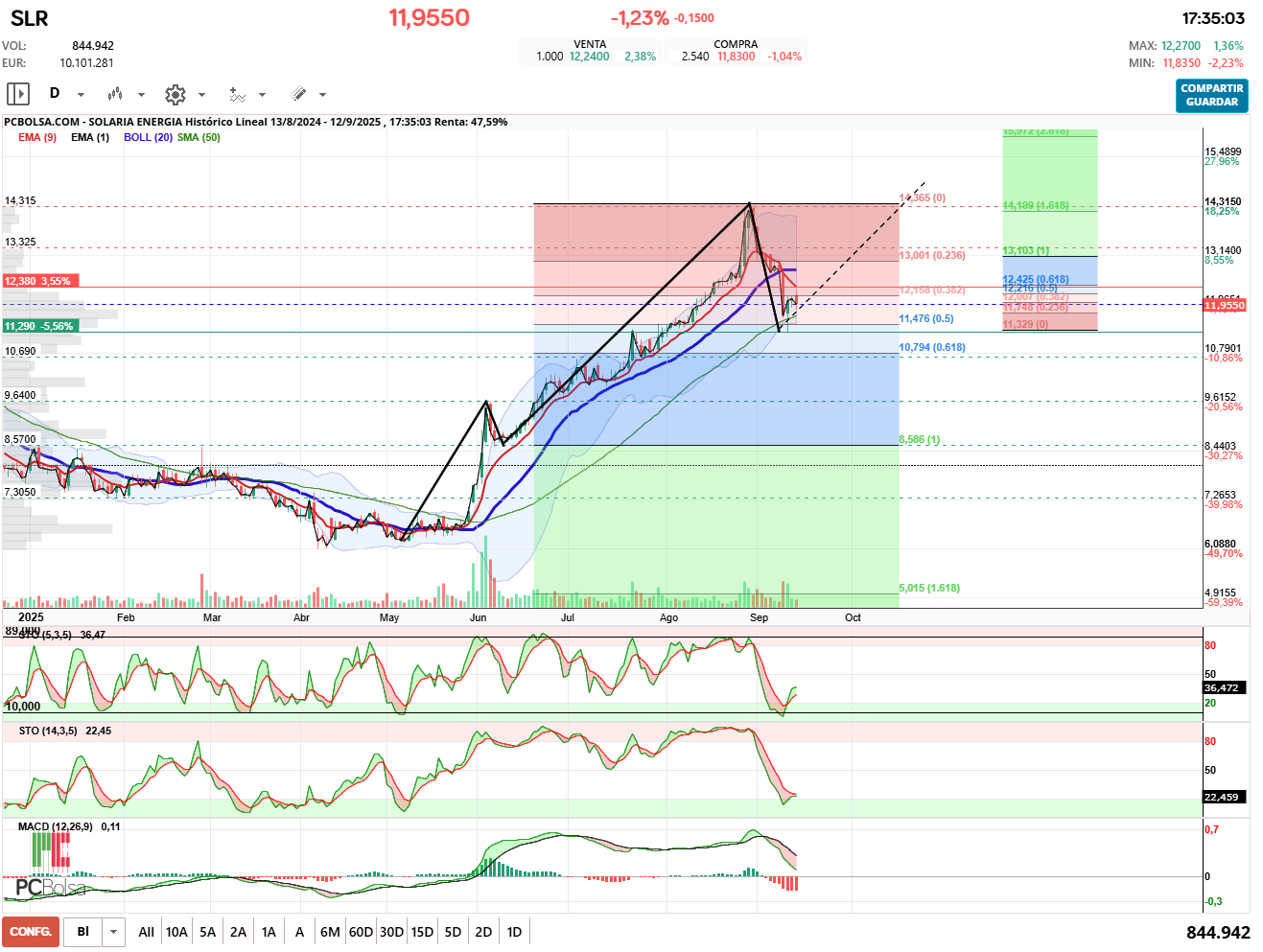The width and height of the screenshot is (1263, 952).
Task: Click the 8,586 (1) Fibonacci label
Action: click(920, 439)
